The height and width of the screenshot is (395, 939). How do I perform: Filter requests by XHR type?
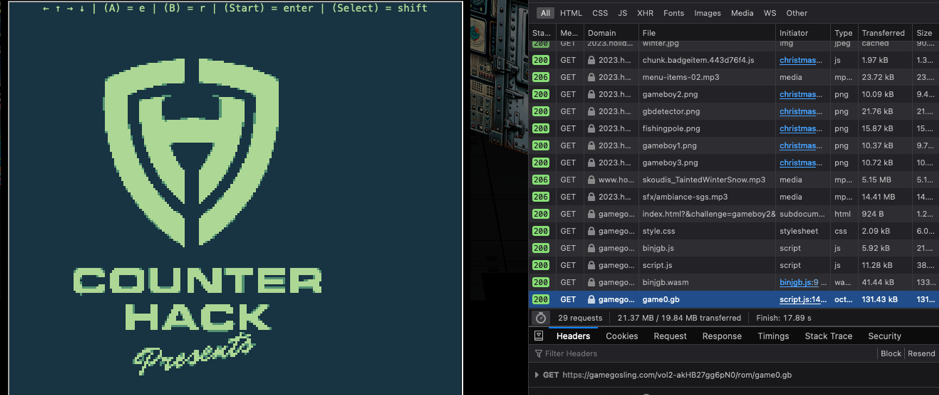click(x=646, y=13)
